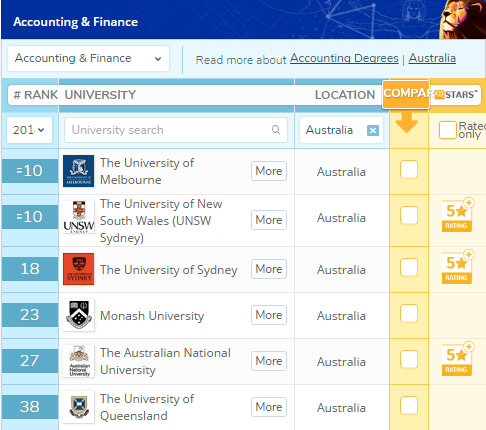Click the =10 rank of UNSW Sydney
Viewport: 486px width, 430px height.
click(x=30, y=217)
